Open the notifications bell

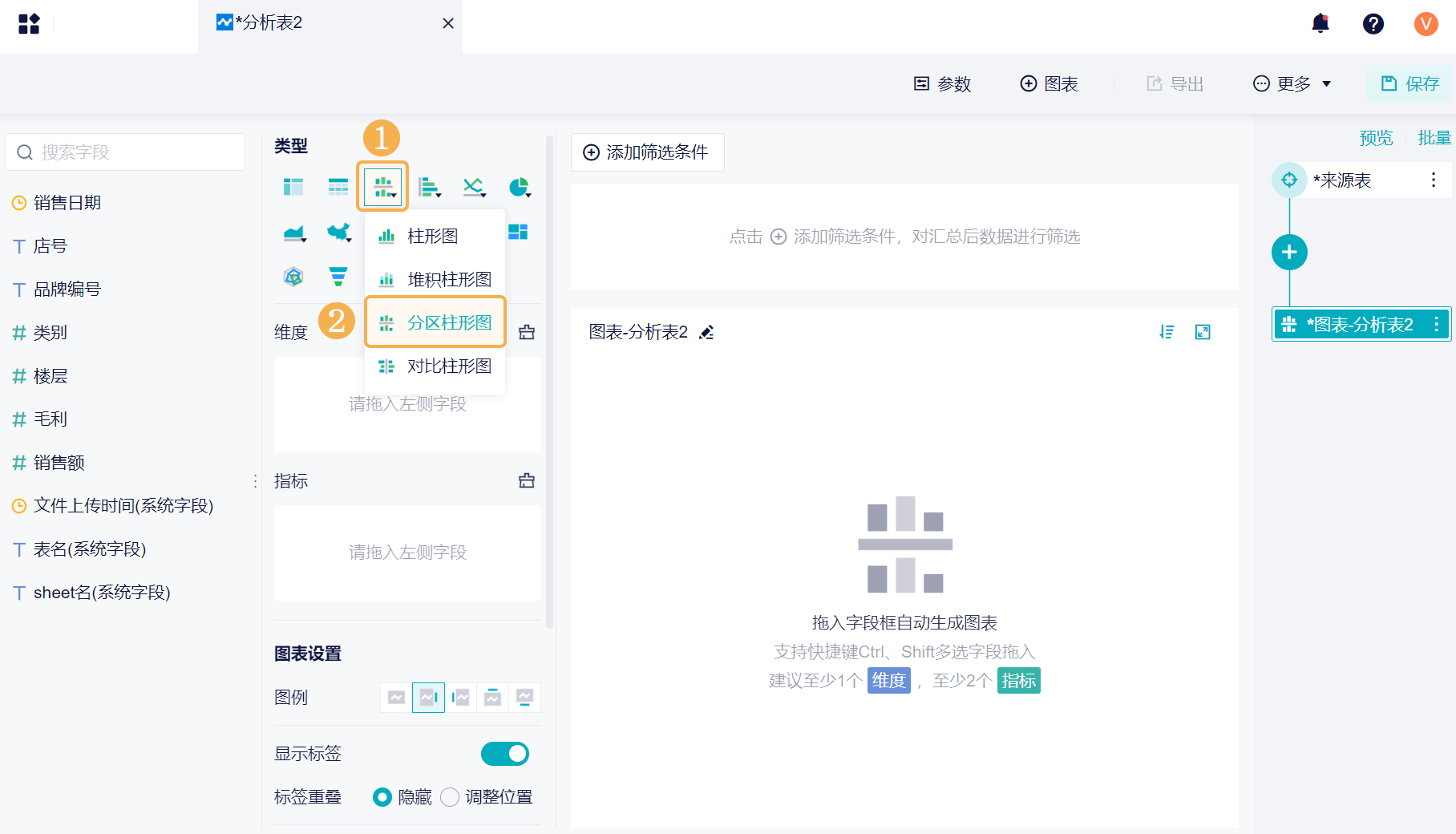1321,23
